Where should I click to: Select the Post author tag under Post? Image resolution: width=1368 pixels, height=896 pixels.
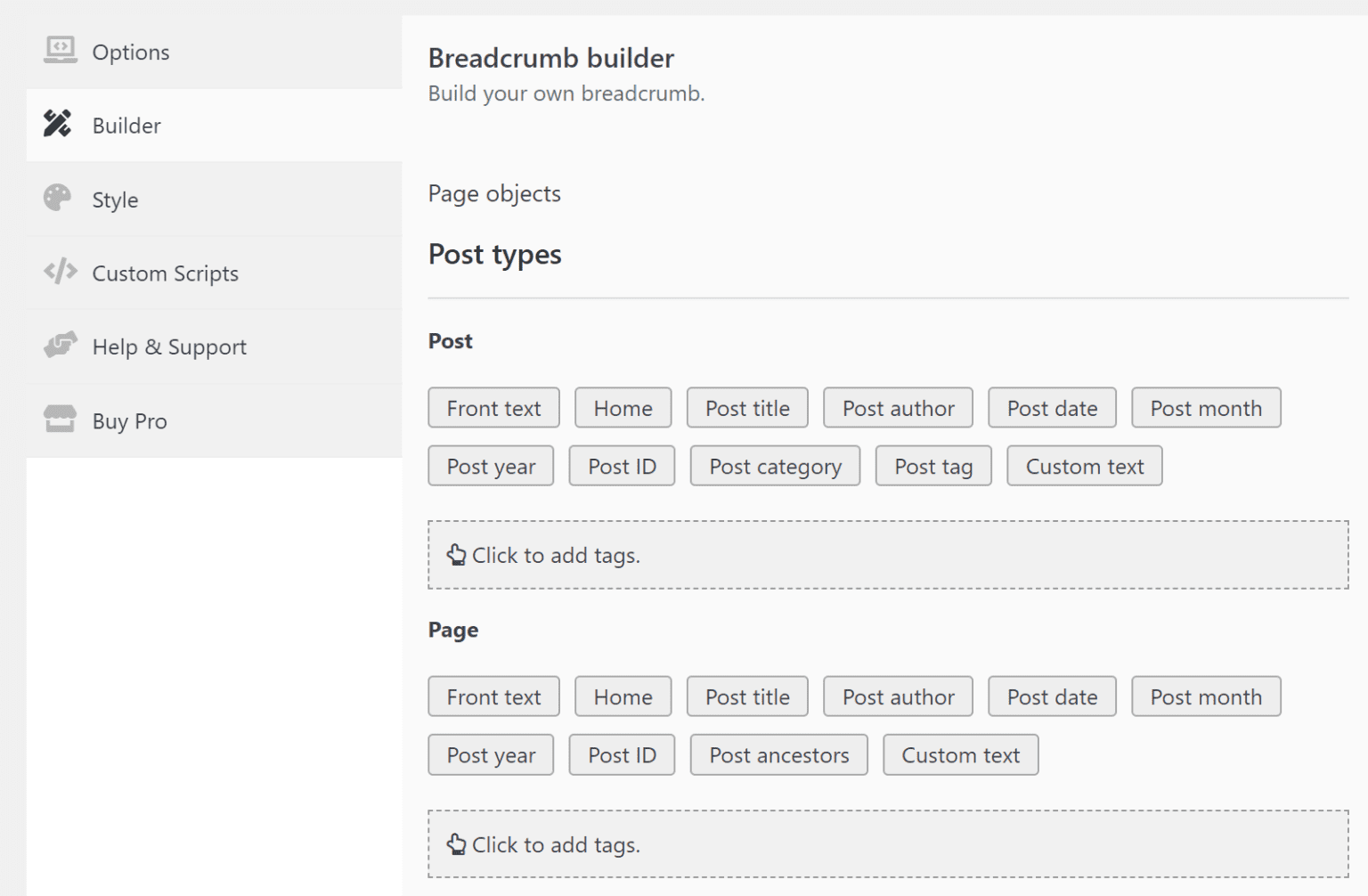[898, 407]
